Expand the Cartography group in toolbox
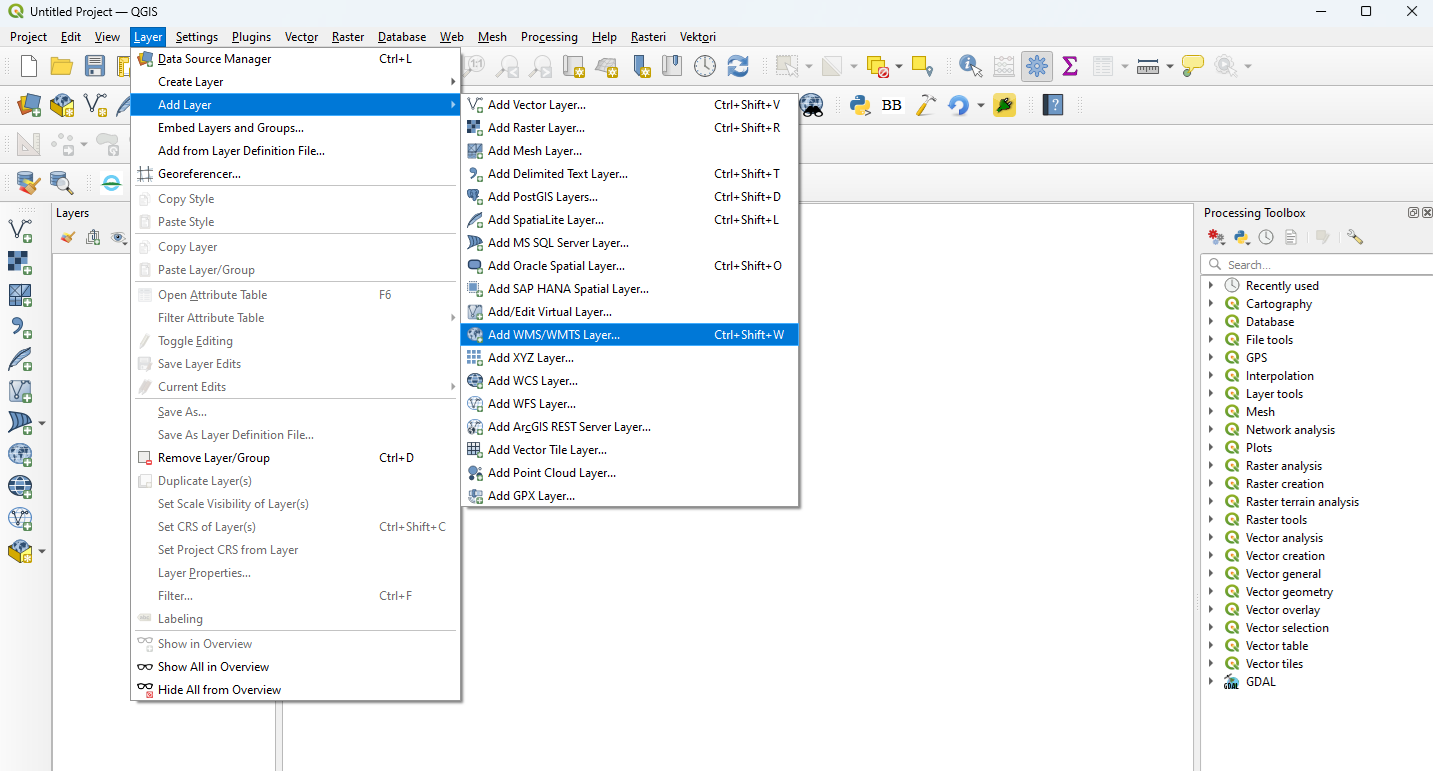 [x=1211, y=304]
